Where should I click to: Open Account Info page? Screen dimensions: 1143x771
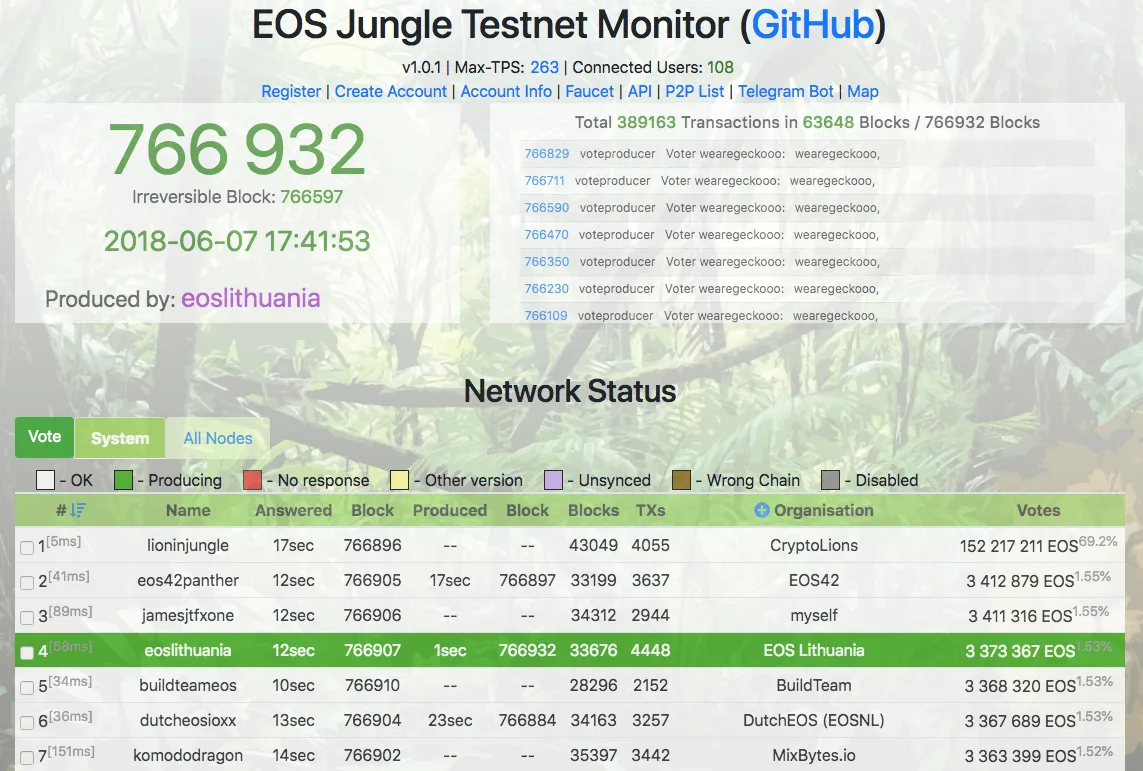pos(506,91)
